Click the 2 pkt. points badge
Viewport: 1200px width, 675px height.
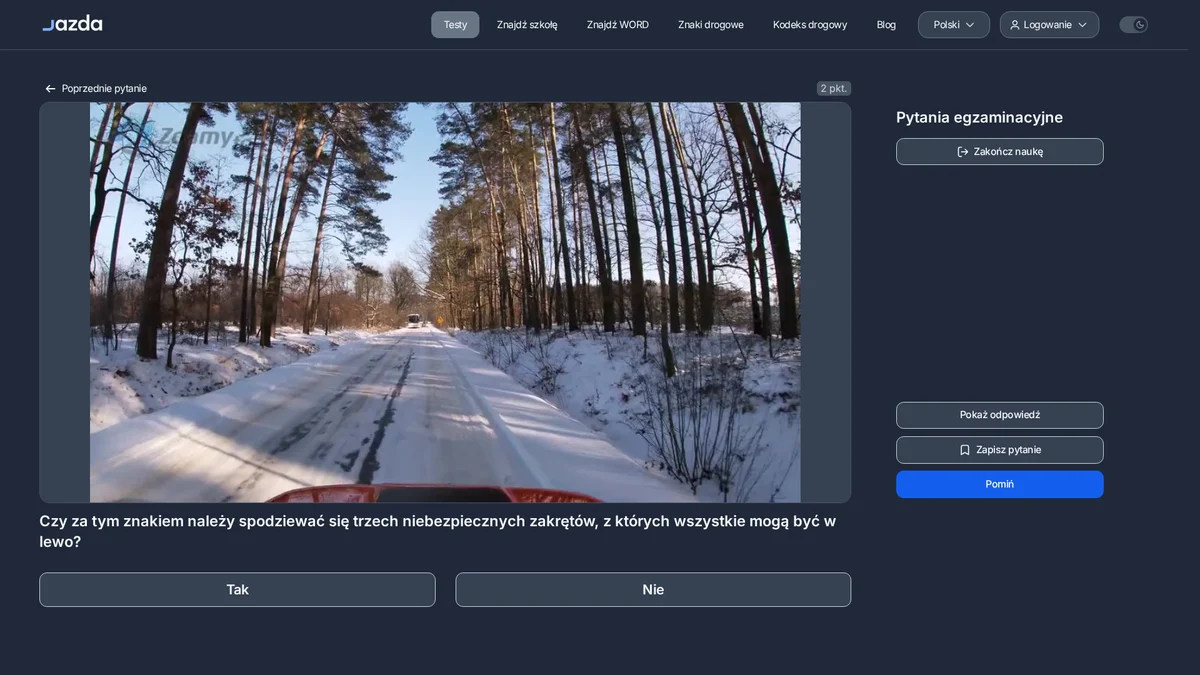click(834, 89)
